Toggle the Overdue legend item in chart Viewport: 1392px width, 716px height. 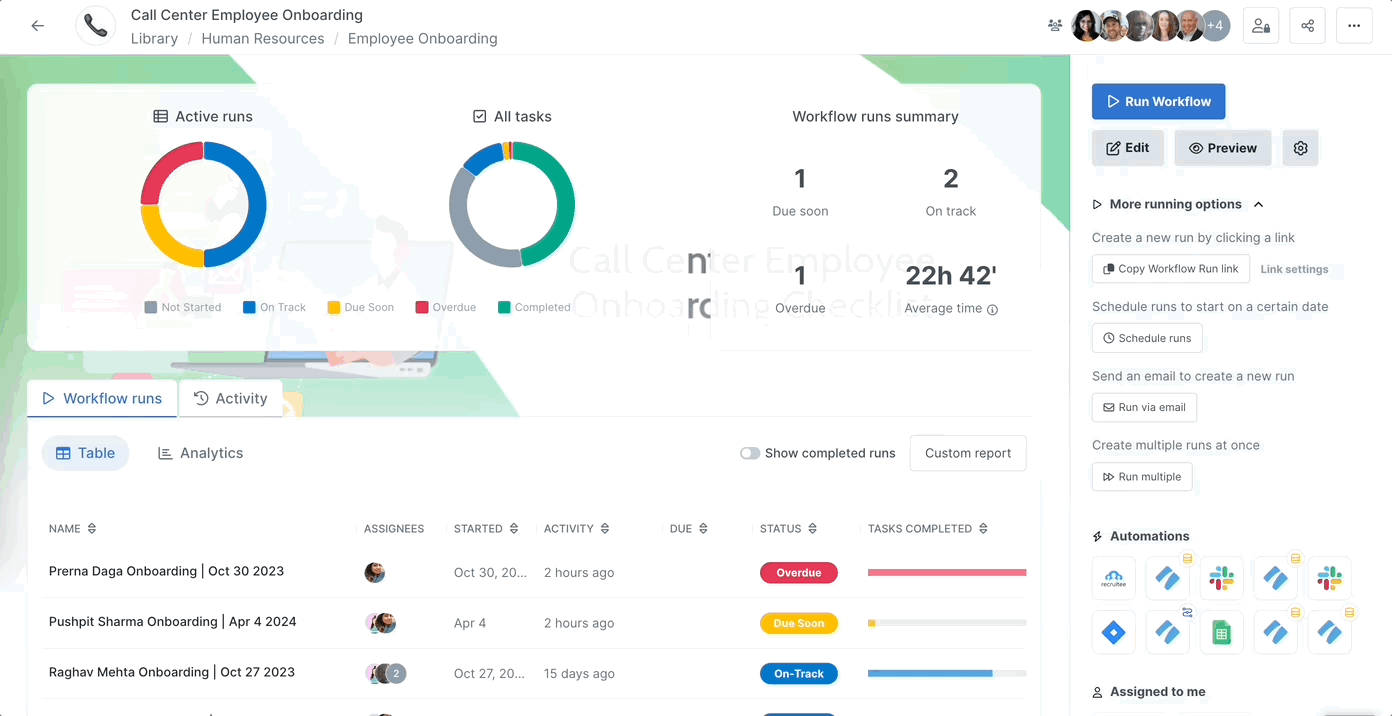point(445,307)
